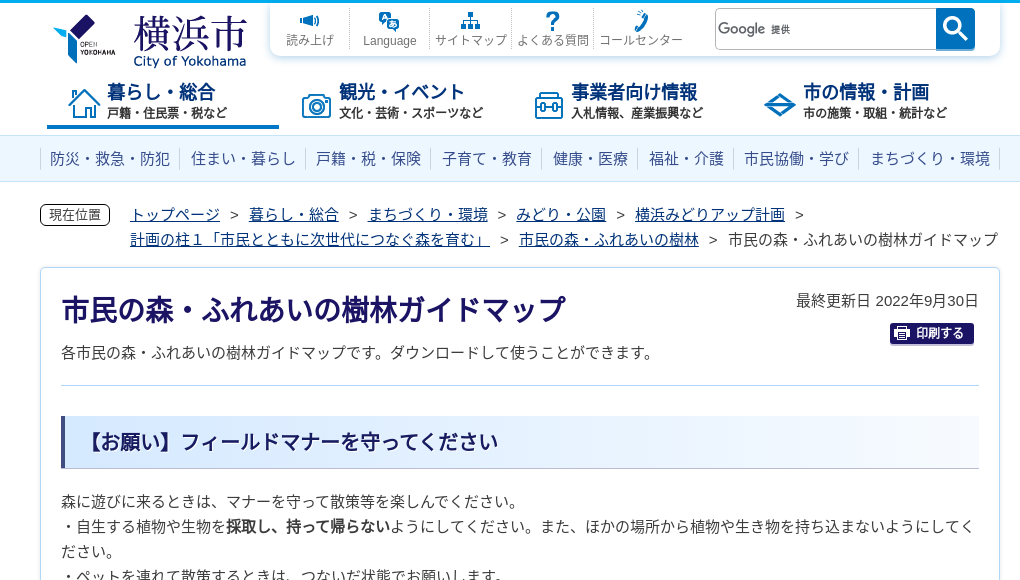Viewport: 1020px width, 580px height.
Task: Select the 子育て・教育 menu item
Action: point(487,158)
